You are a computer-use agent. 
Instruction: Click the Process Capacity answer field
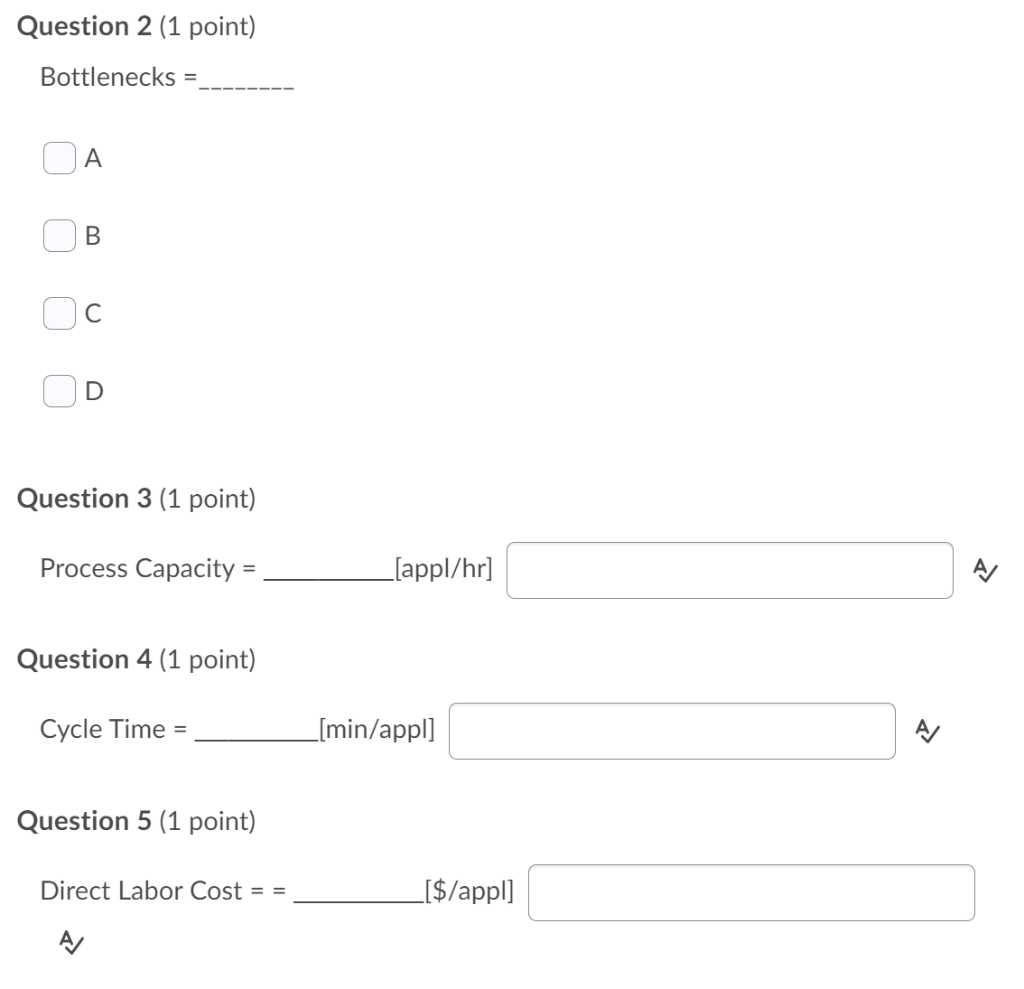pos(731,570)
